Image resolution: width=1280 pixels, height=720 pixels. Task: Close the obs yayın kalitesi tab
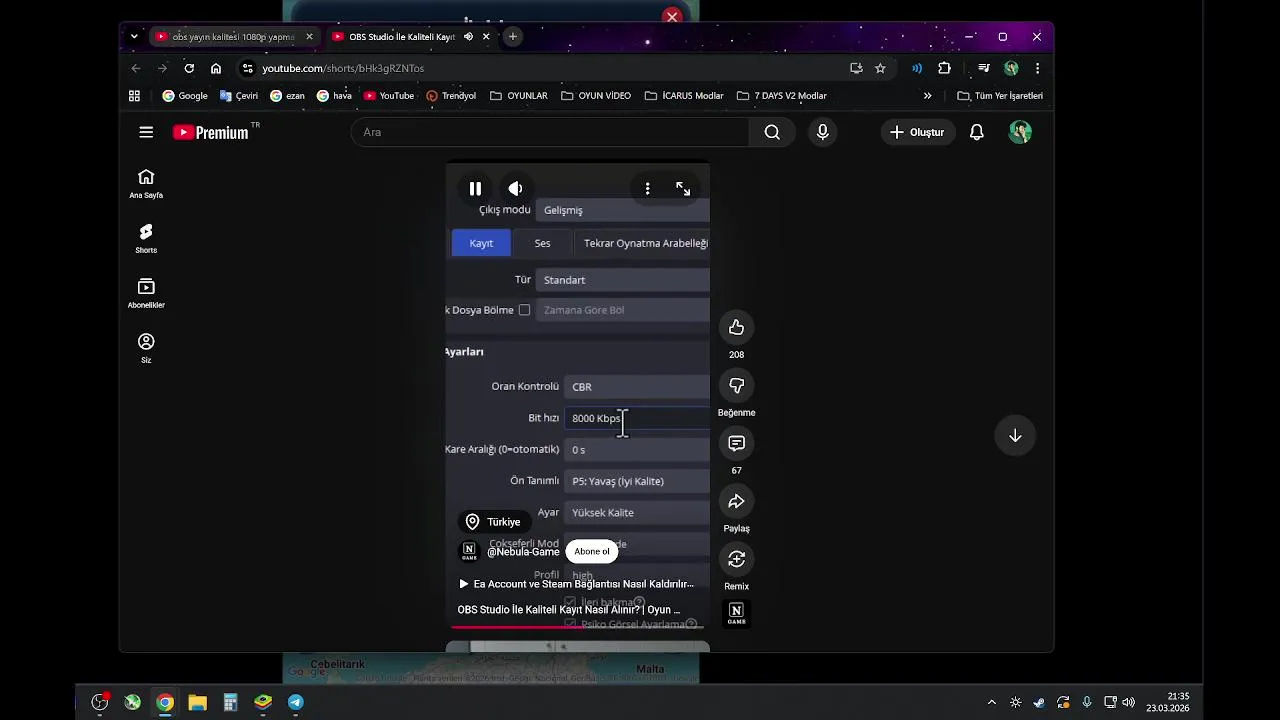(309, 37)
